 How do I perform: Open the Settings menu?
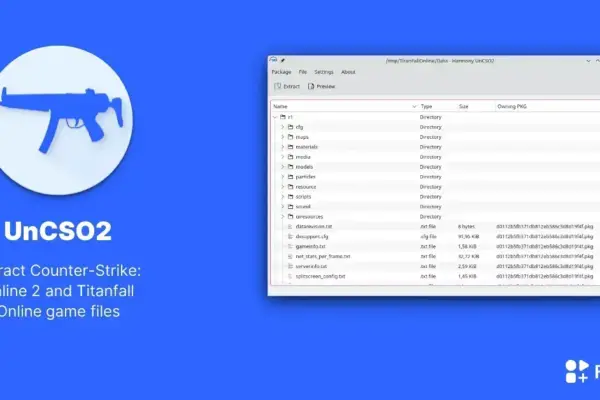324,72
